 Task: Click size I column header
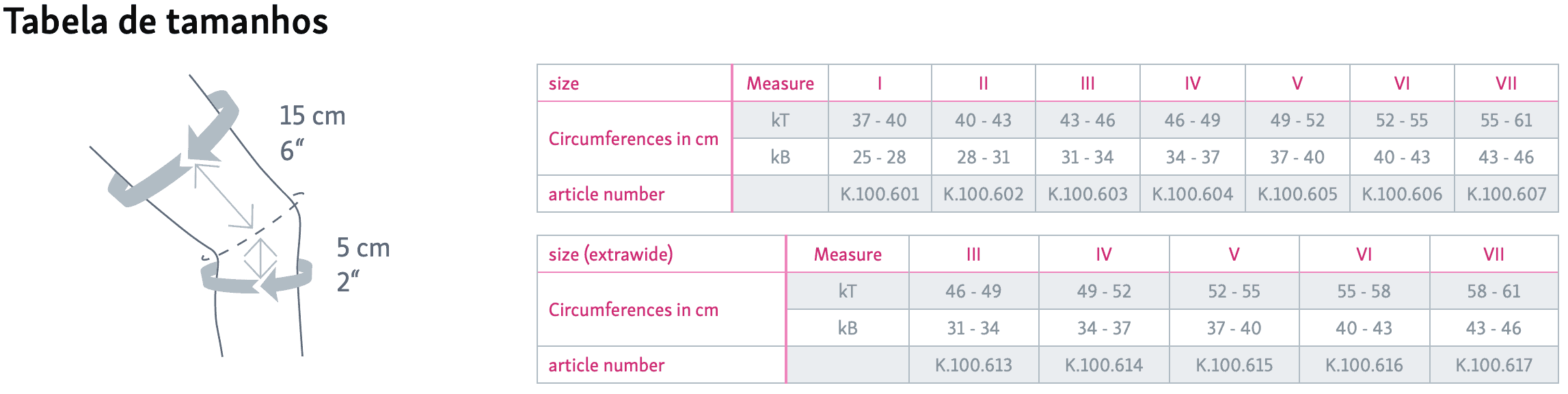(880, 83)
